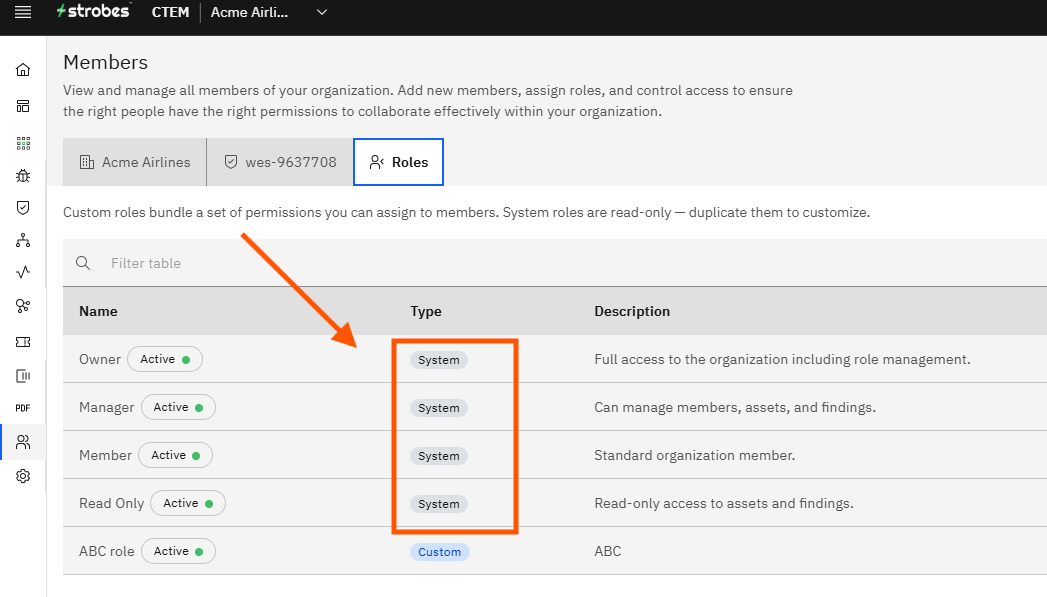Open the Manager role row
Screen dimensions: 1047x597
pos(554,407)
